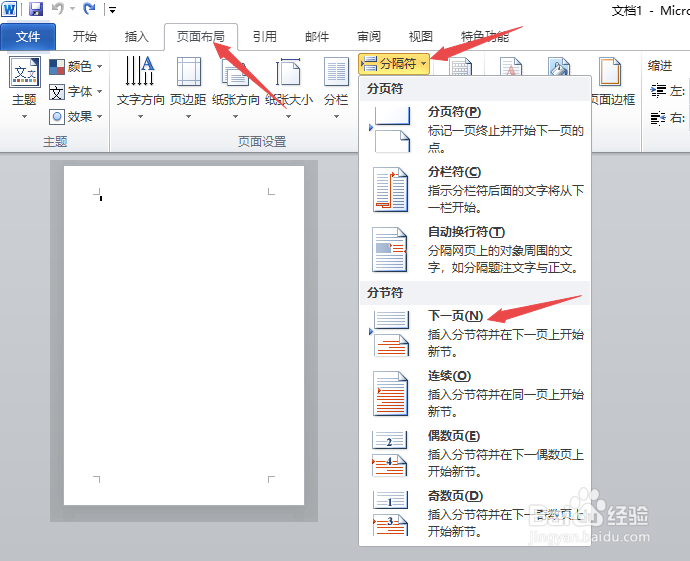Click the 文字方向 text direction icon
This screenshot has width=690, height=561.
140,71
